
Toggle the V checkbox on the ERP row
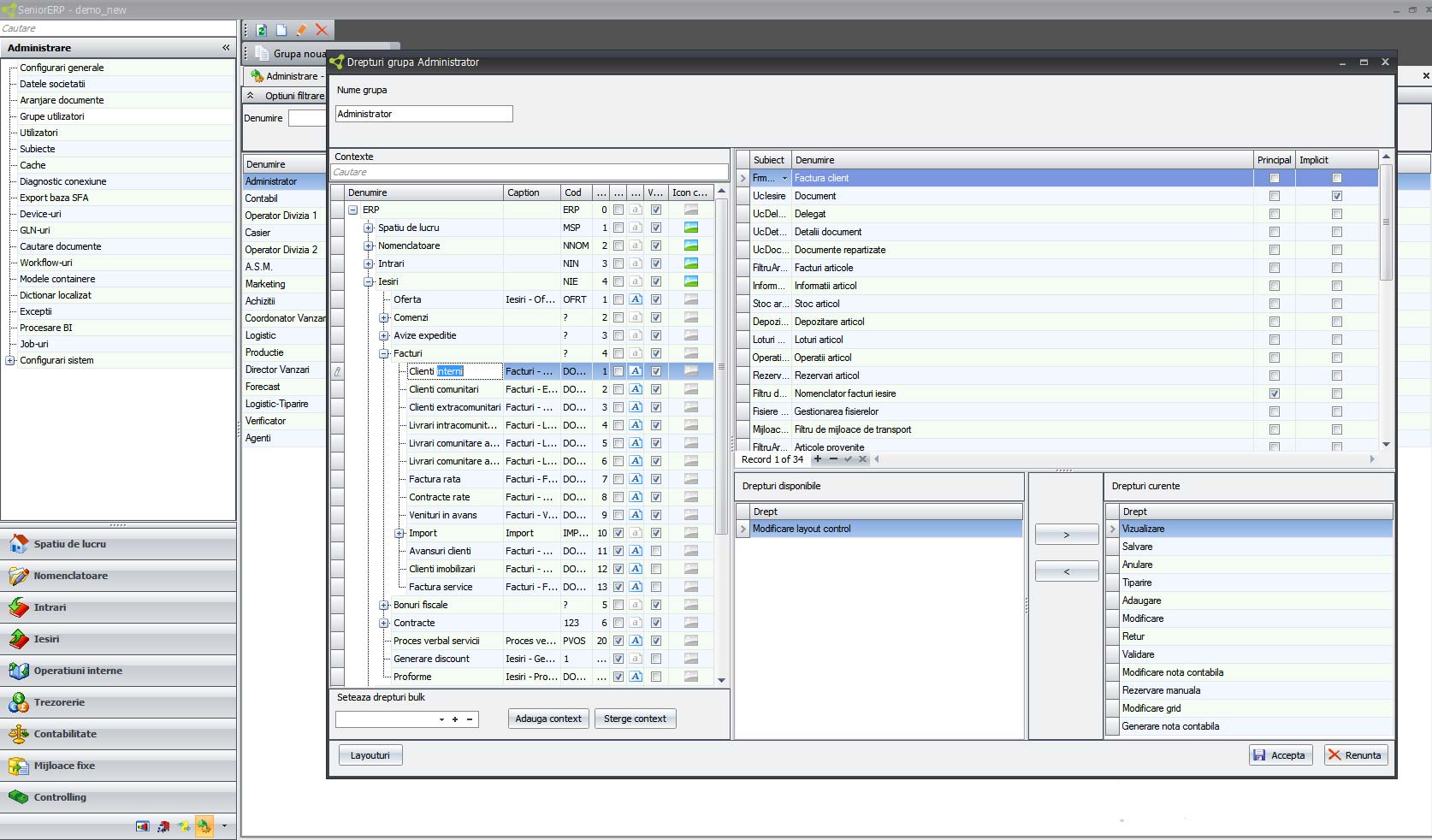click(x=656, y=210)
